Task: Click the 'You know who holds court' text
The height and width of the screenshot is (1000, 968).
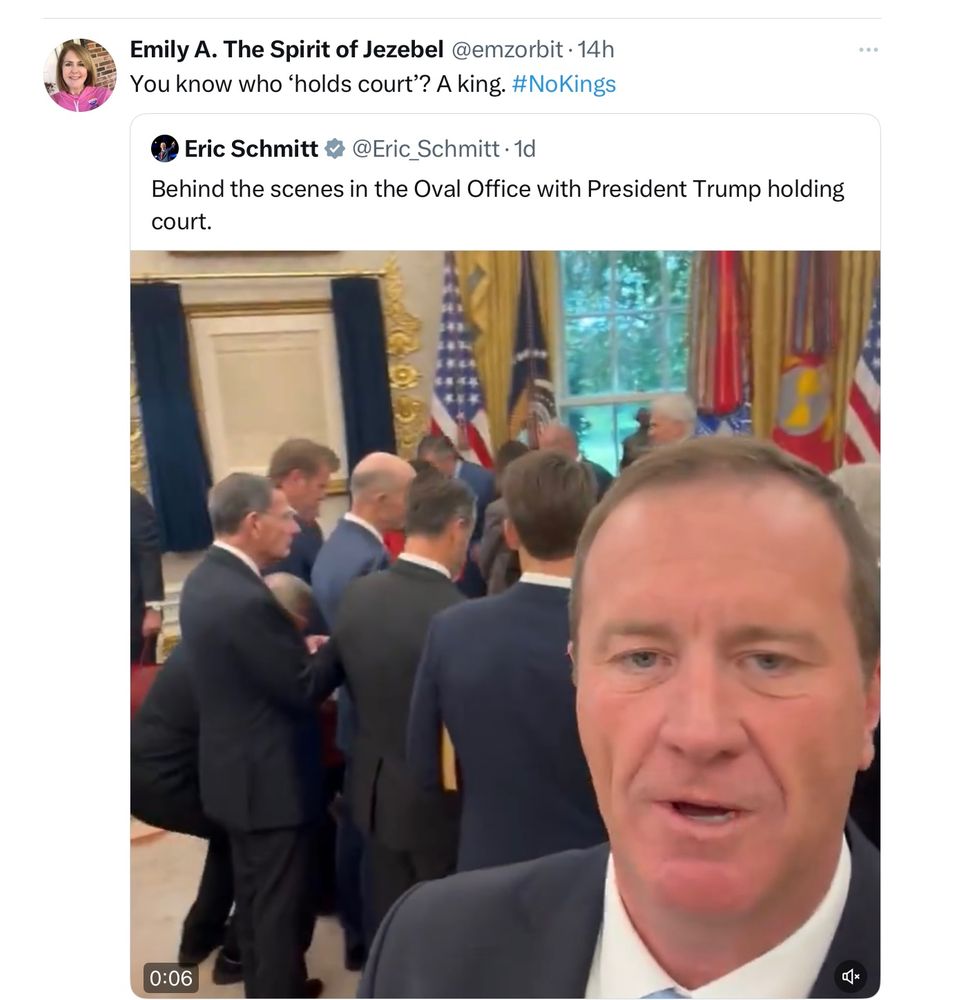Action: click(318, 84)
